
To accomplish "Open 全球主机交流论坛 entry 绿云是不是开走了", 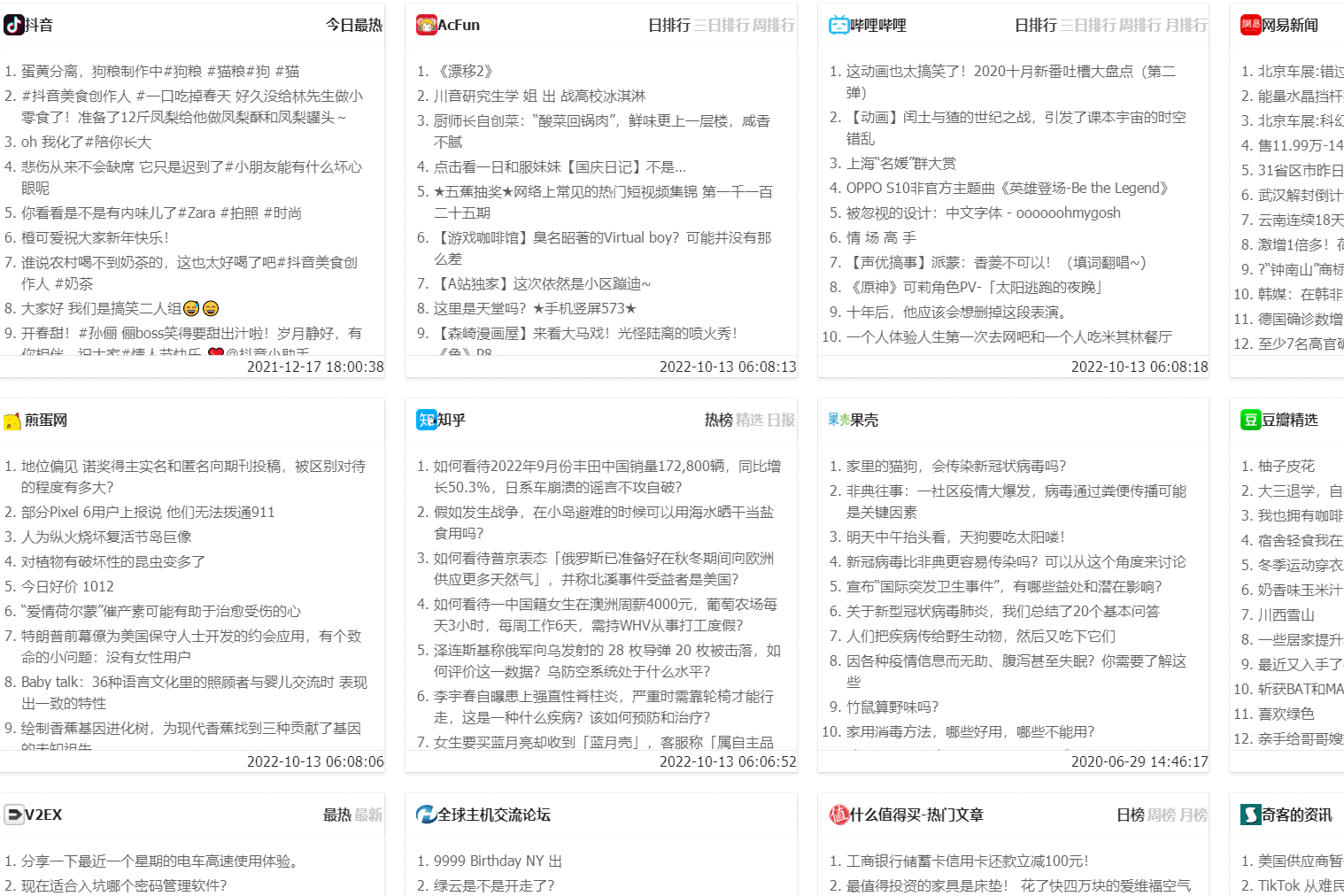I will click(x=494, y=885).
